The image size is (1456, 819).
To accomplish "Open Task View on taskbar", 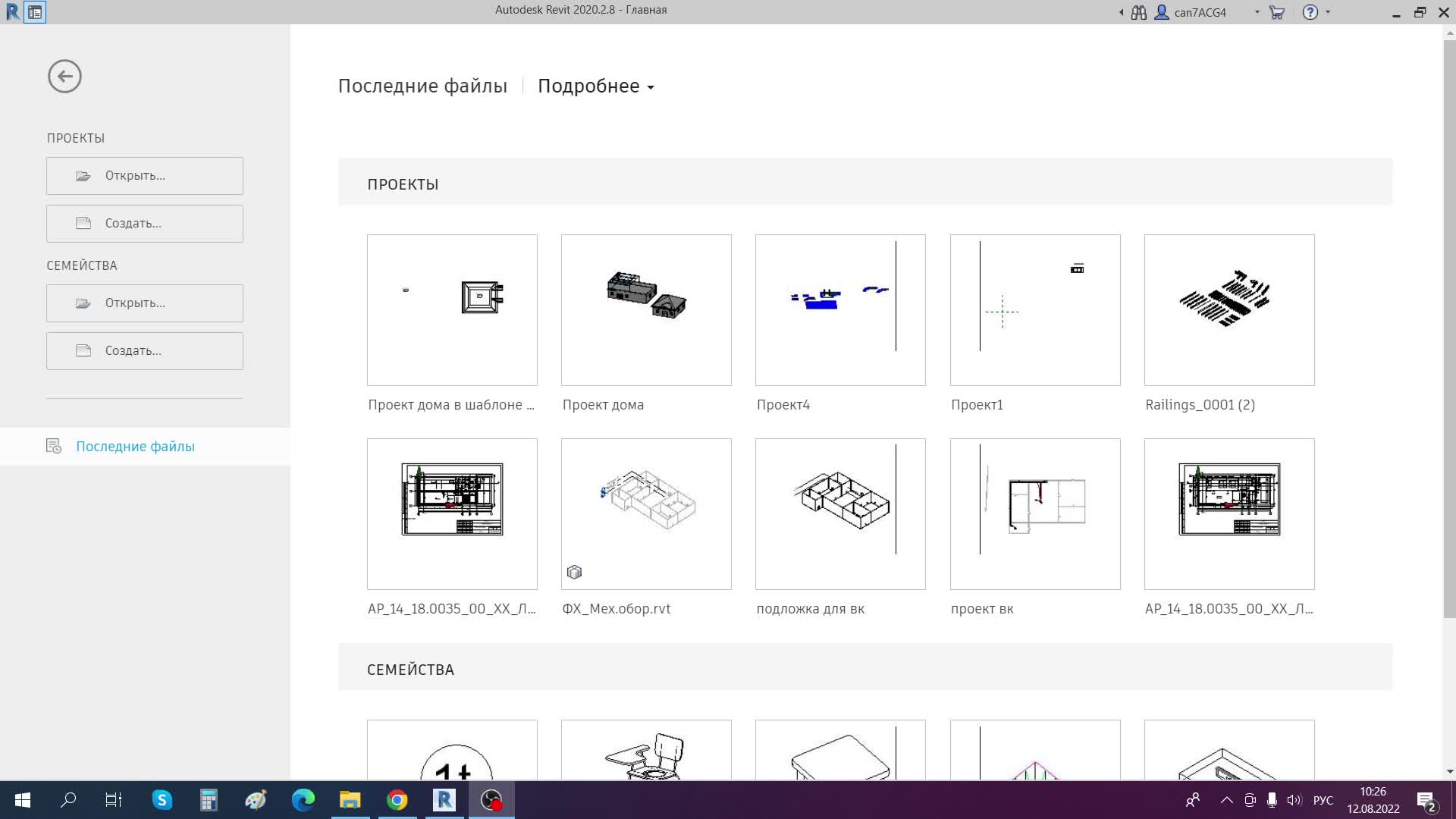I will tap(114, 800).
